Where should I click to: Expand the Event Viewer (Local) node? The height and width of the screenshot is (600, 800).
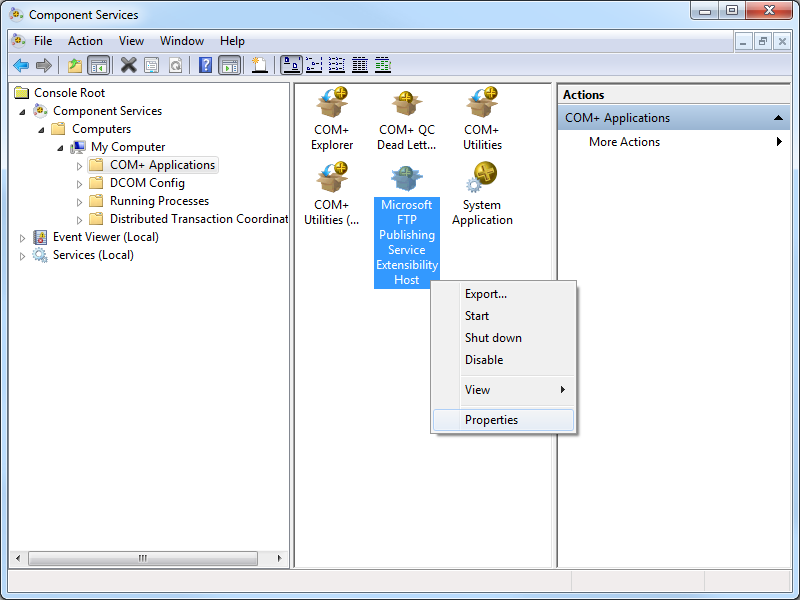click(23, 237)
